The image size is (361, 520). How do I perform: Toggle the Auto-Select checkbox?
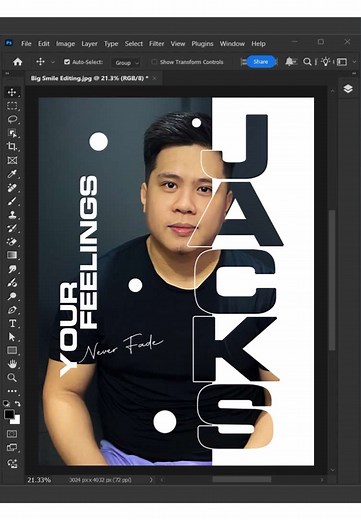[x=67, y=62]
